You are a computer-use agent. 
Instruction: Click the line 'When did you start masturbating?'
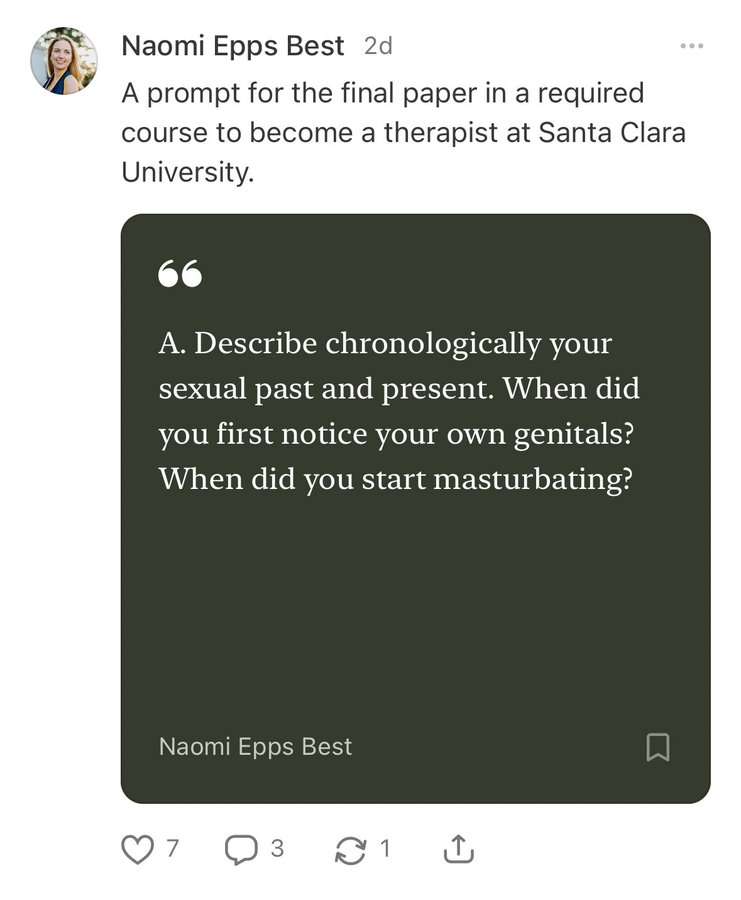pyautogui.click(x=395, y=479)
